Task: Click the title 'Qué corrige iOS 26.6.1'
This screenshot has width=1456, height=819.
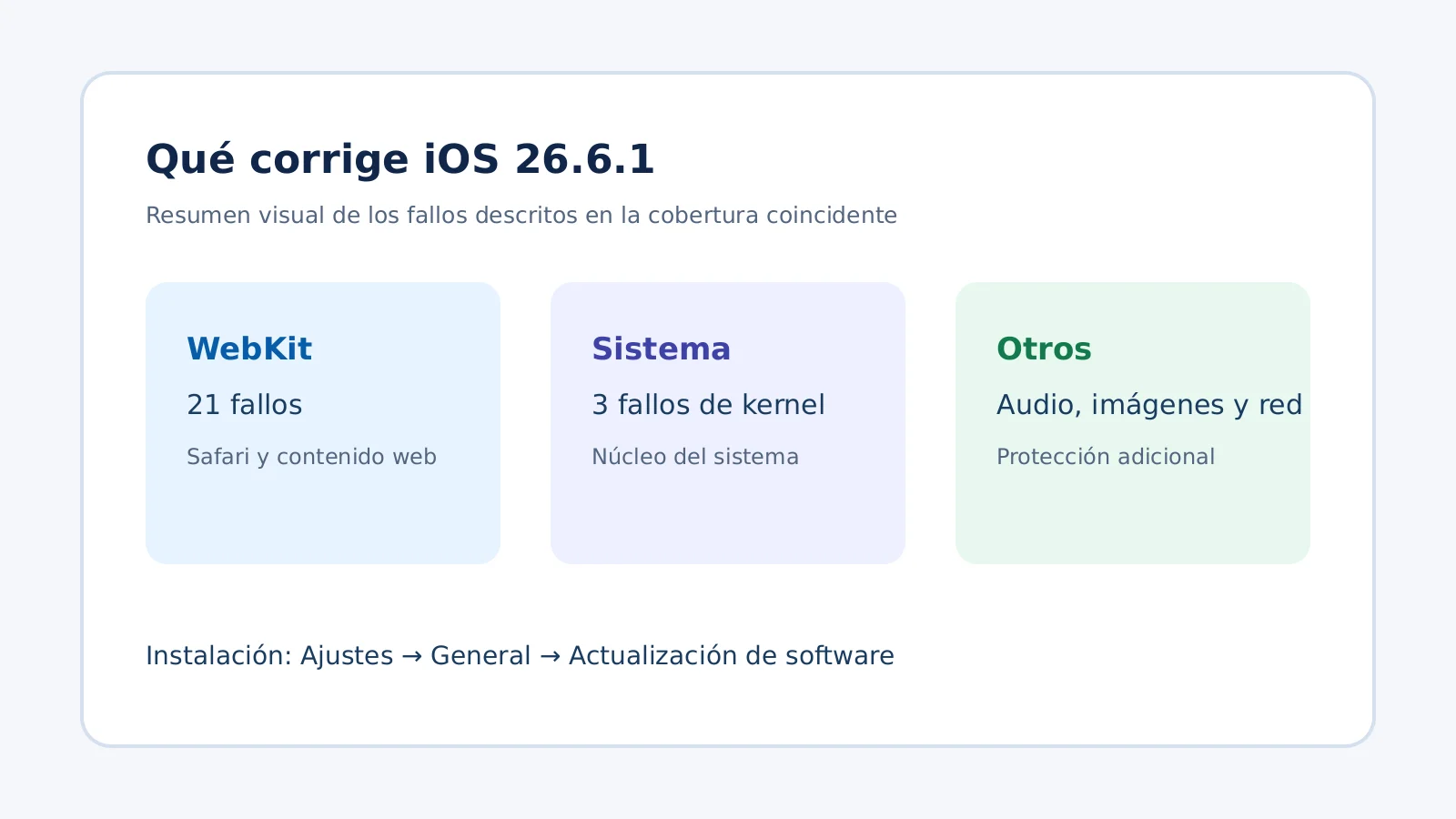Action: [x=400, y=159]
